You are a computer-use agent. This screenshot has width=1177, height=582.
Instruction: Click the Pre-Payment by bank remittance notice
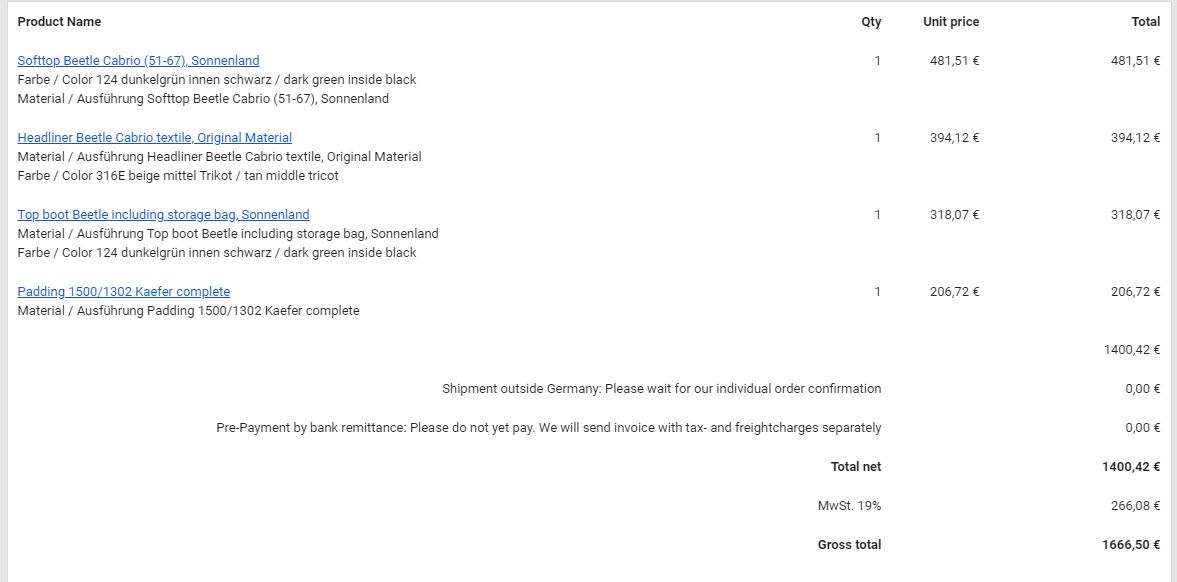[548, 428]
